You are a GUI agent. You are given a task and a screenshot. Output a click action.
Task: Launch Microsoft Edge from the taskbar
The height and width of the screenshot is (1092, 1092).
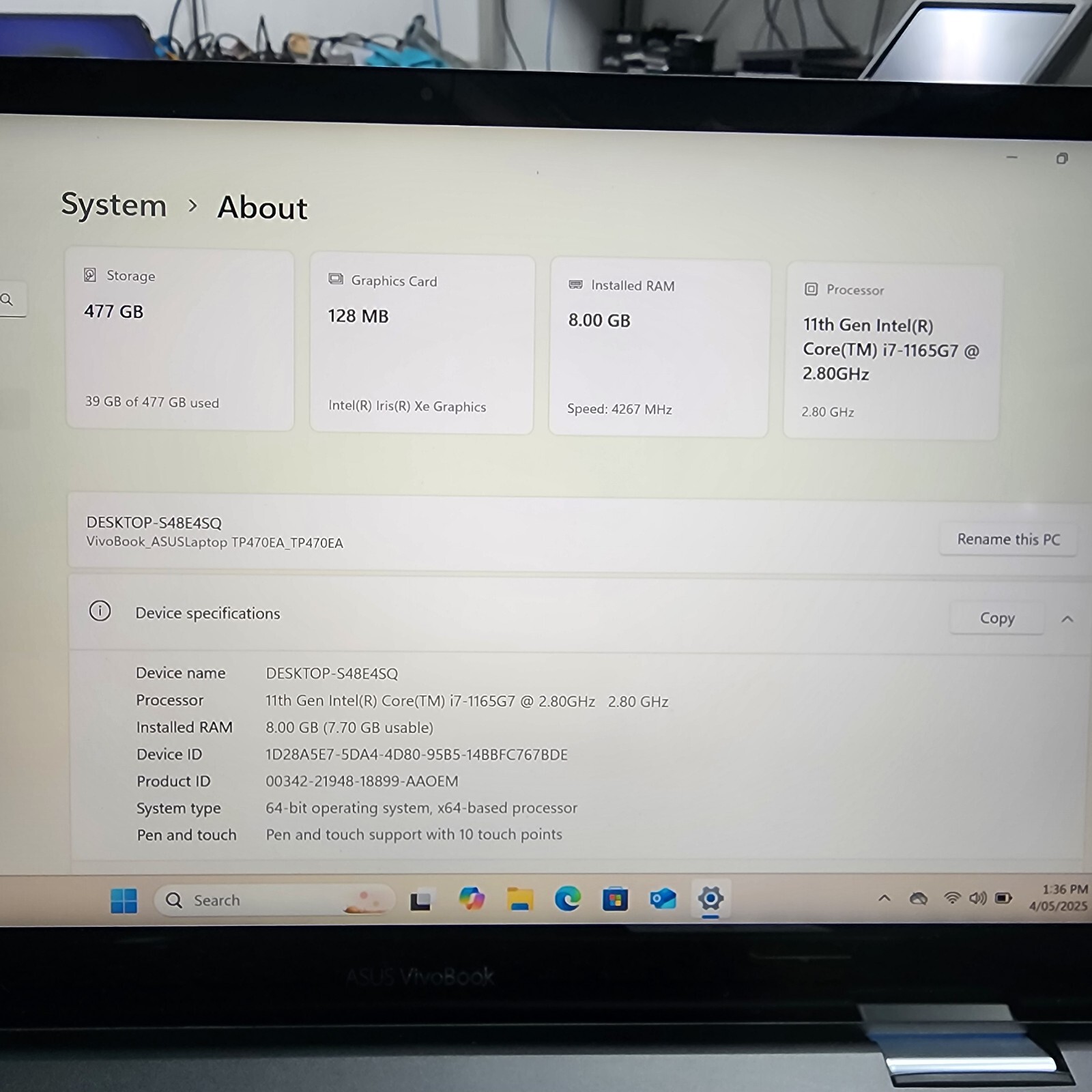[x=567, y=899]
